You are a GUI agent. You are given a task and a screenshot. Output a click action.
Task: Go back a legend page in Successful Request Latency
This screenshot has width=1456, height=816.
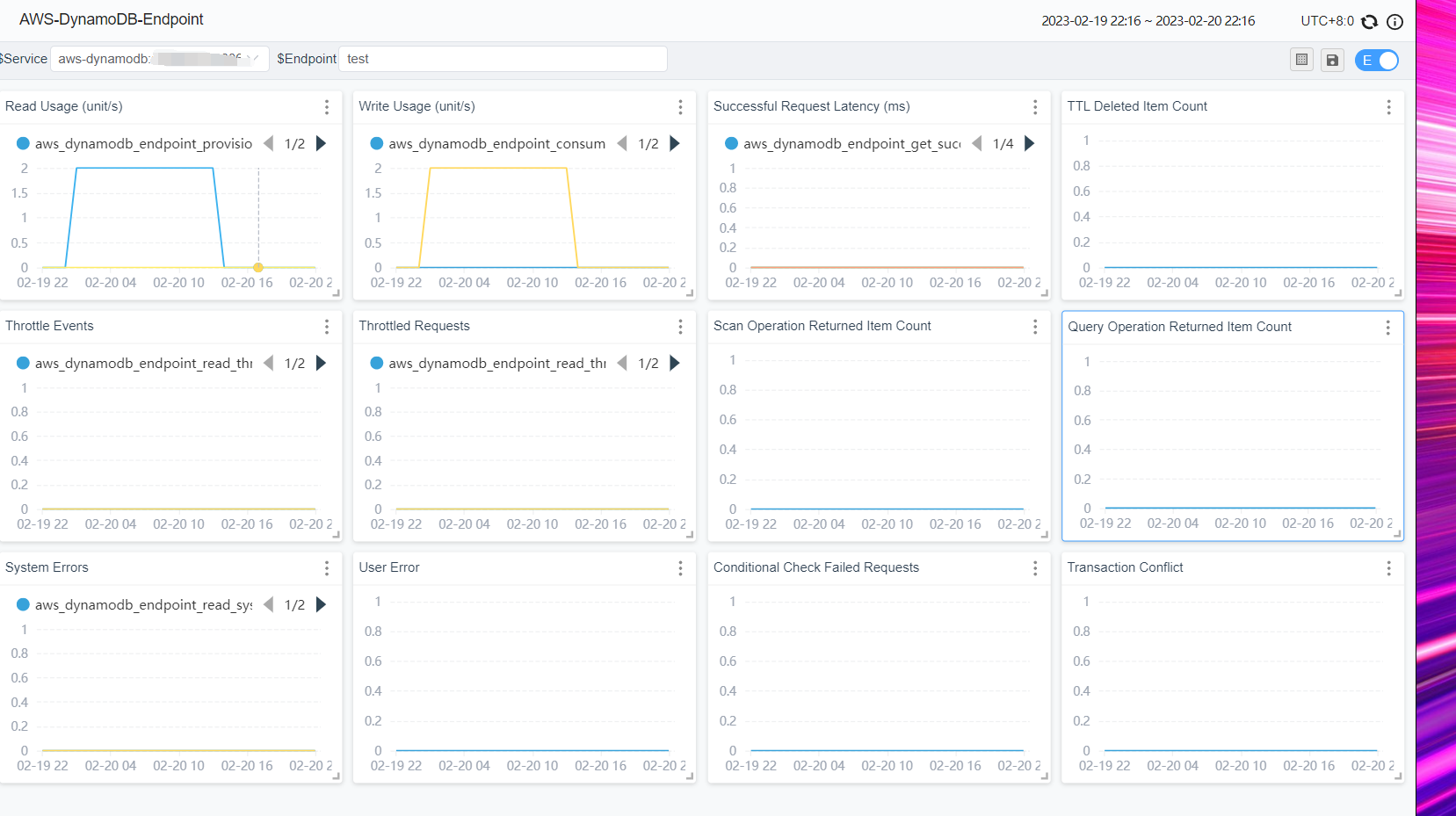point(977,143)
